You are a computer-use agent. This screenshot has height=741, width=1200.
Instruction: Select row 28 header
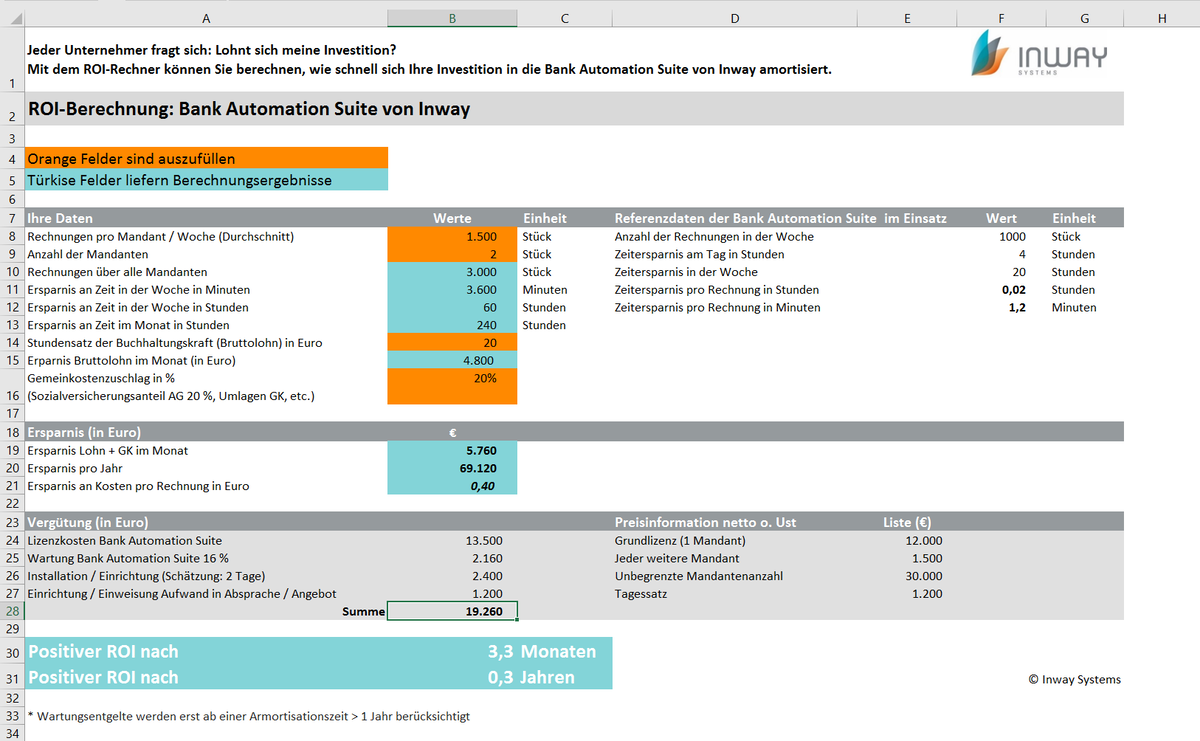(12, 611)
